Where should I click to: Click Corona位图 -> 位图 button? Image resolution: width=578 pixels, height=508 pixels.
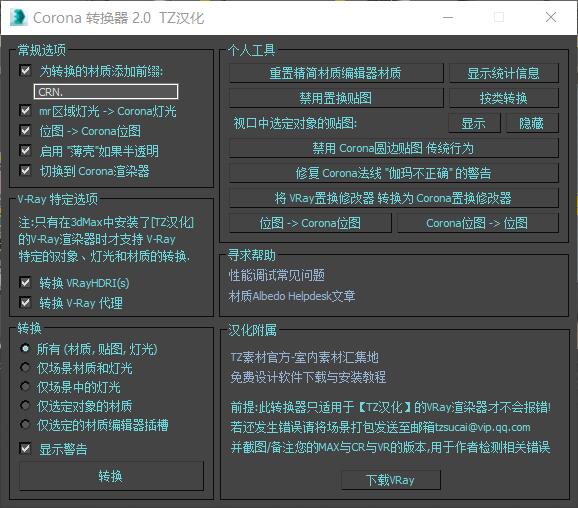point(478,223)
